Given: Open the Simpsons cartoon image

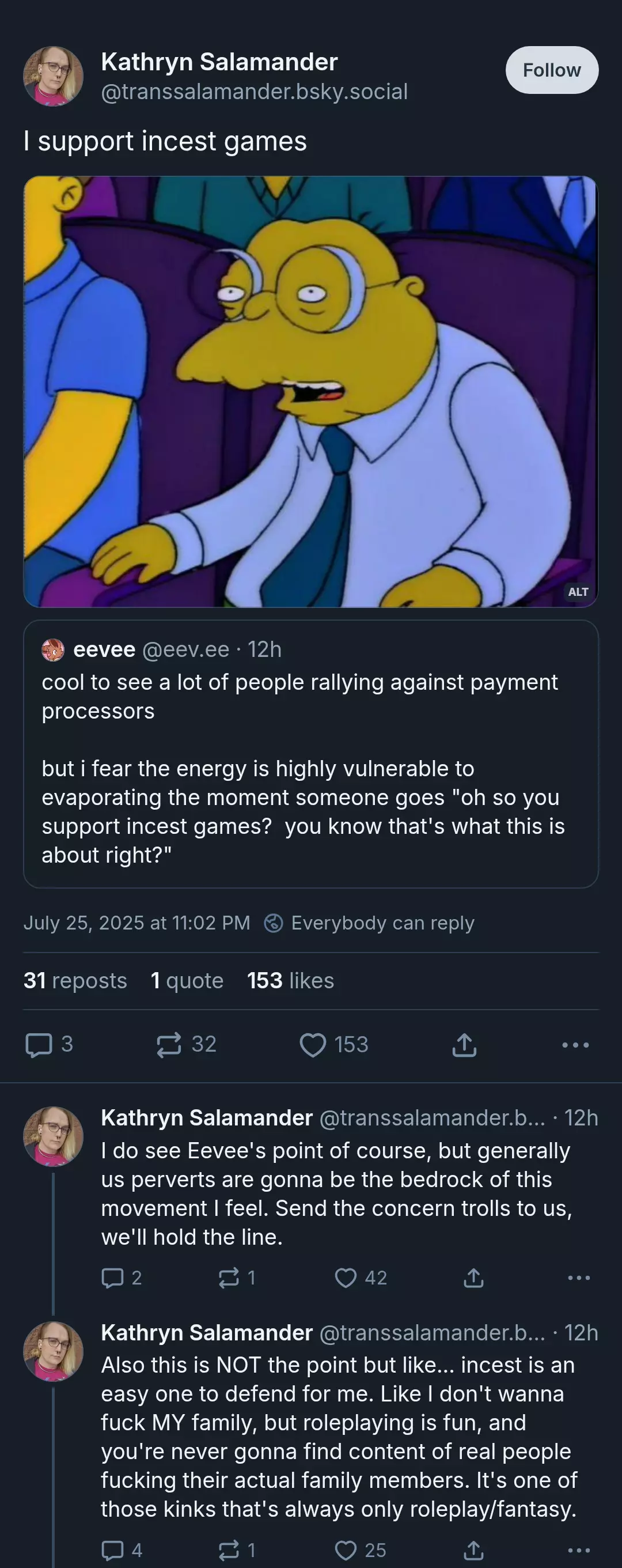Looking at the screenshot, I should pos(310,391).
